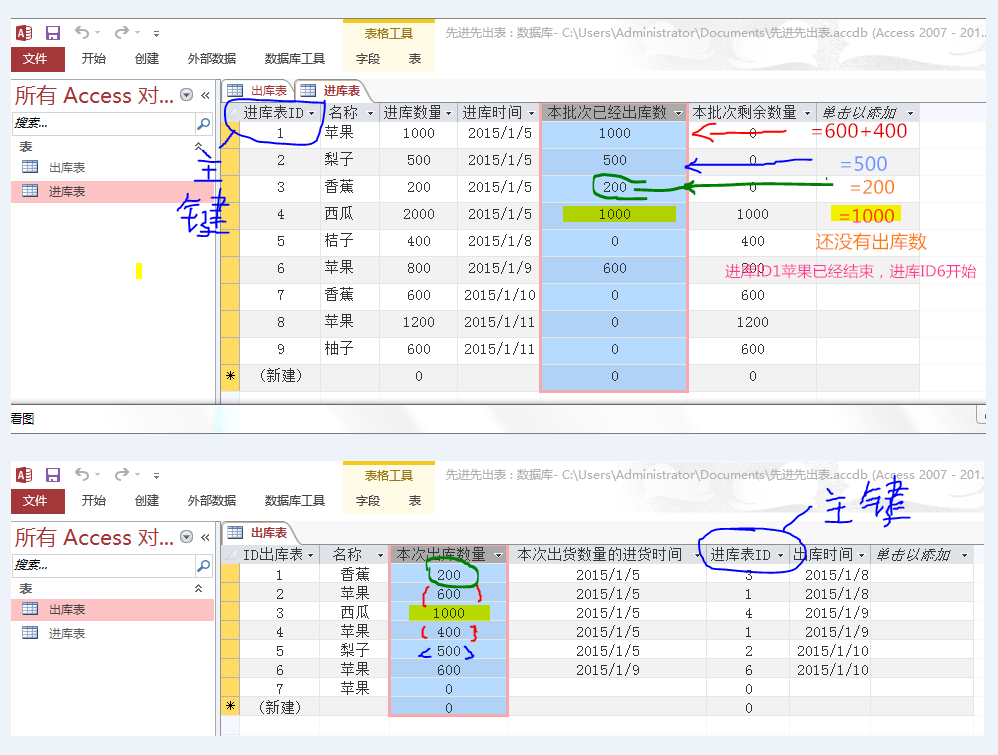Open the 创建 ribbon tab in the upper window

click(x=147, y=59)
